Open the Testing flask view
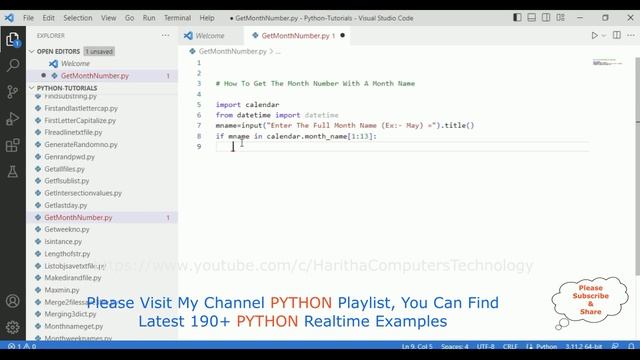Image resolution: width=640 pixels, height=360 pixels. coord(13,171)
